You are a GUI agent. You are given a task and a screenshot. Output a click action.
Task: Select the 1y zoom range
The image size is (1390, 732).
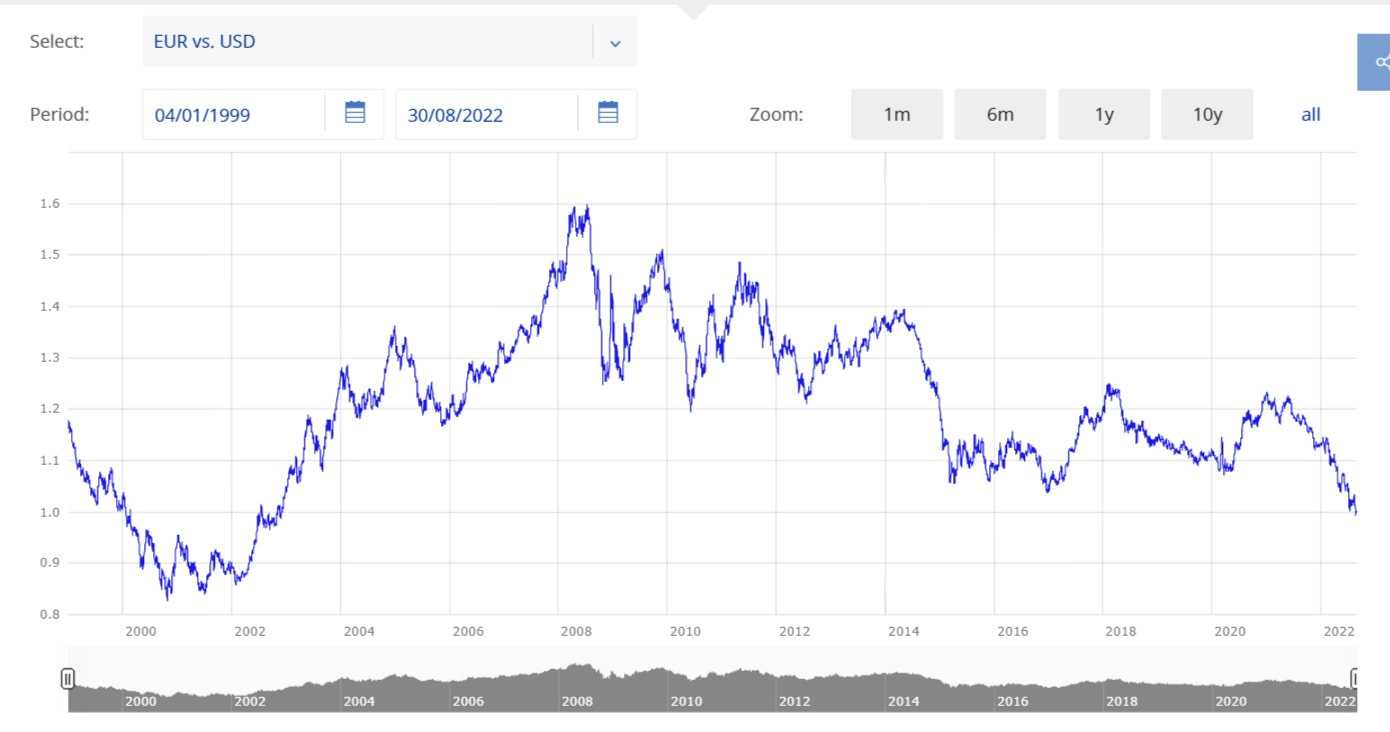1104,114
